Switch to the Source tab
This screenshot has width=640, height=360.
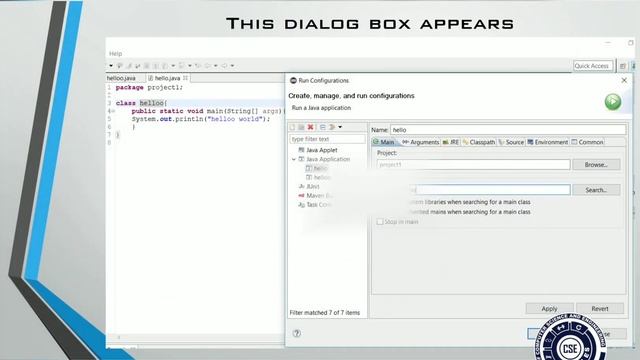[x=511, y=142]
